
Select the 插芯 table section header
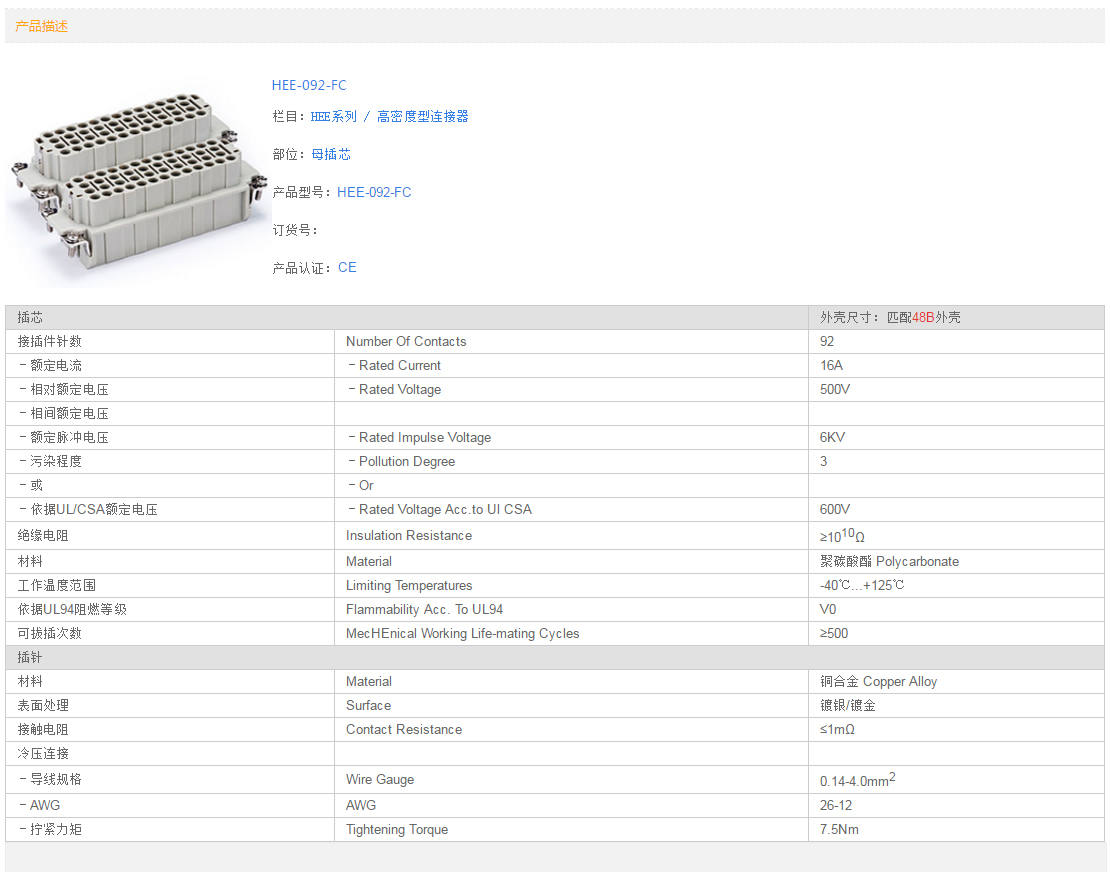coord(30,317)
